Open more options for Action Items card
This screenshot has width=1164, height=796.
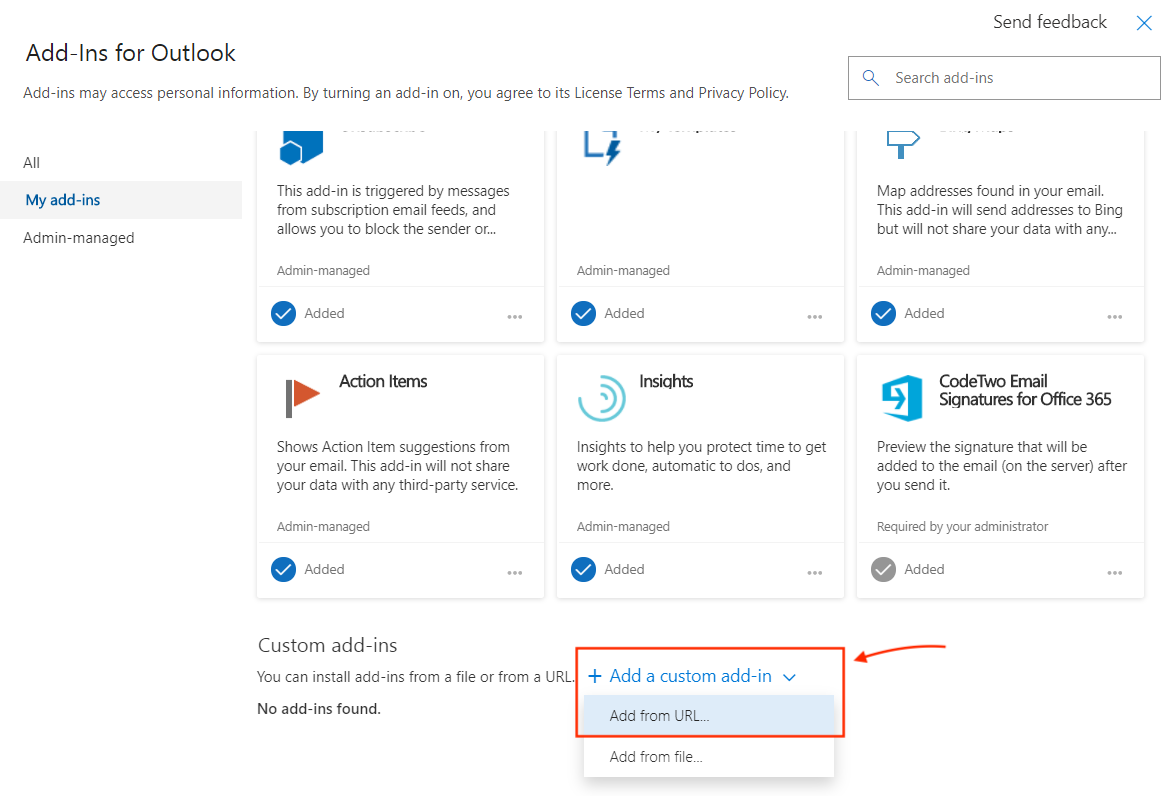click(x=514, y=572)
